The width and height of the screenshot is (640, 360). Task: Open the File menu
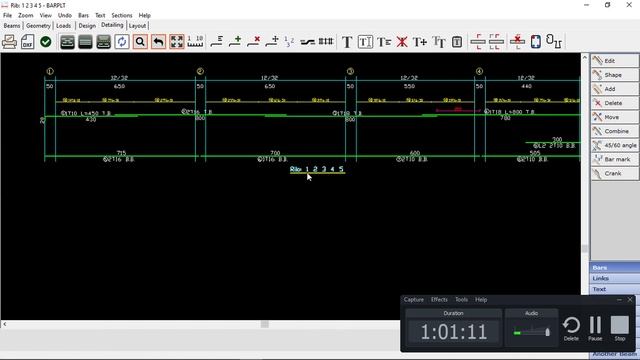pyautogui.click(x=7, y=15)
